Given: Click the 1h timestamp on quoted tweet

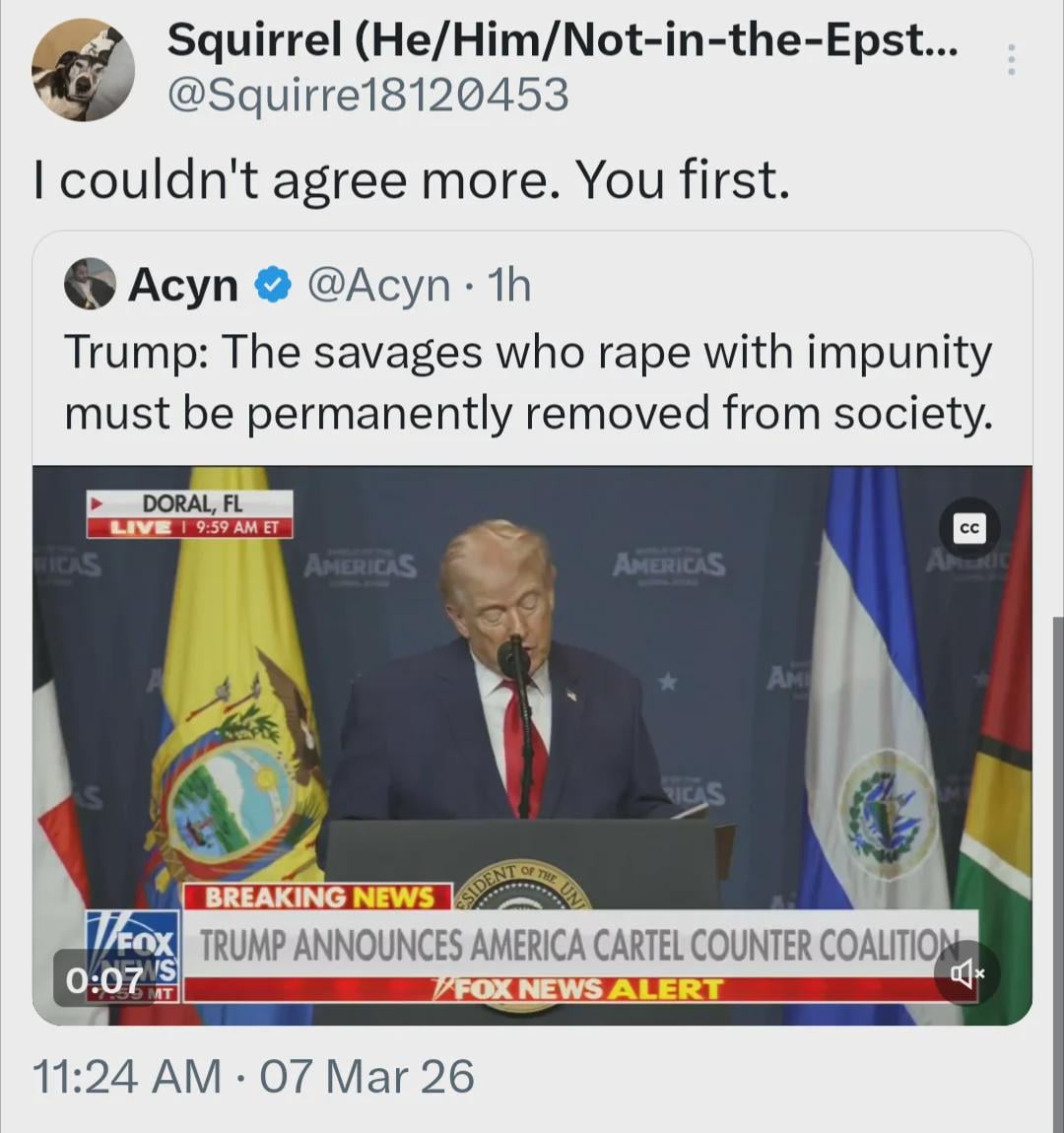Looking at the screenshot, I should click(x=509, y=286).
